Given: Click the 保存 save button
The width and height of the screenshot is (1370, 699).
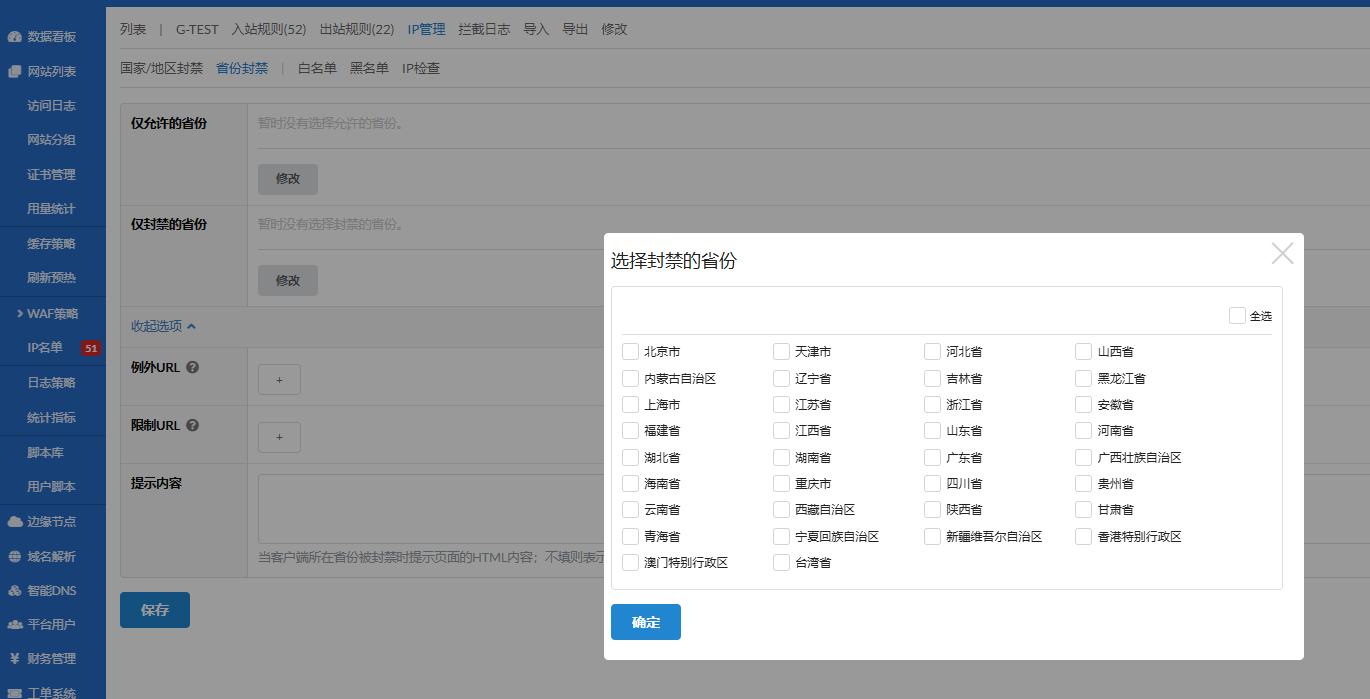Looking at the screenshot, I should point(155,610).
